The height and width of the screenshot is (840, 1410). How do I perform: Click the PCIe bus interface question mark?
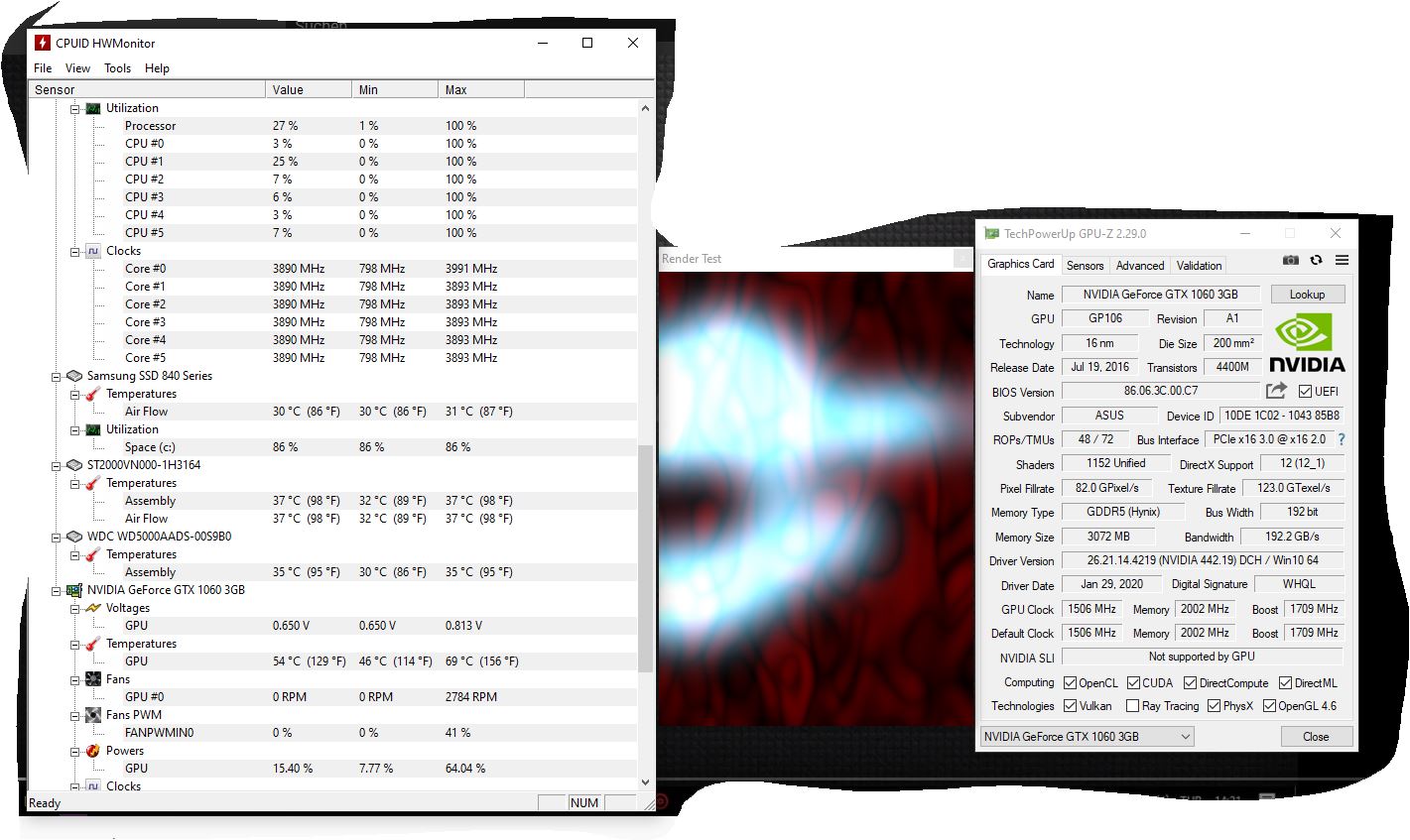[1342, 439]
